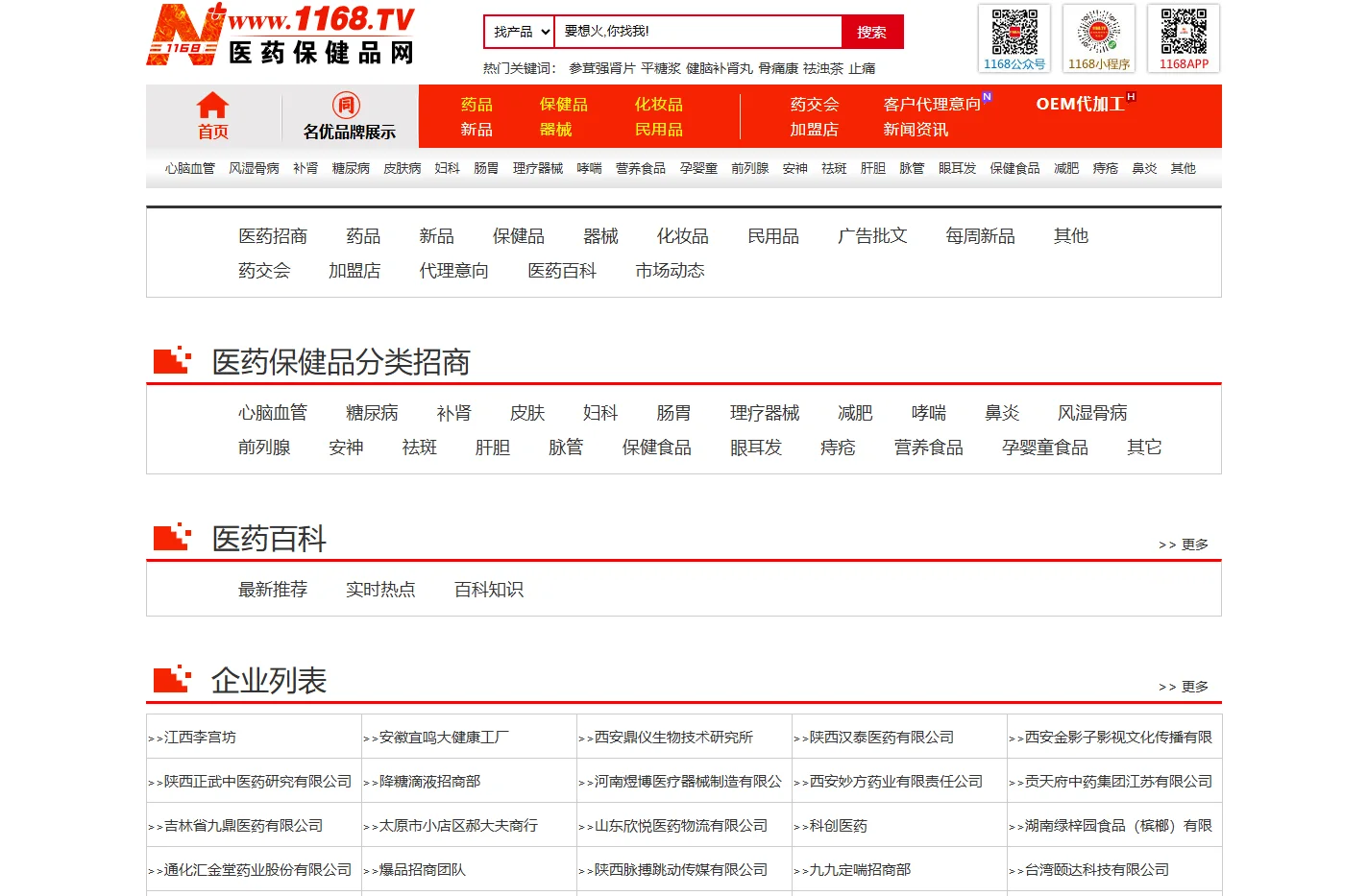Image resolution: width=1368 pixels, height=896 pixels.
Task: Open 每周新品 link
Action: [980, 235]
